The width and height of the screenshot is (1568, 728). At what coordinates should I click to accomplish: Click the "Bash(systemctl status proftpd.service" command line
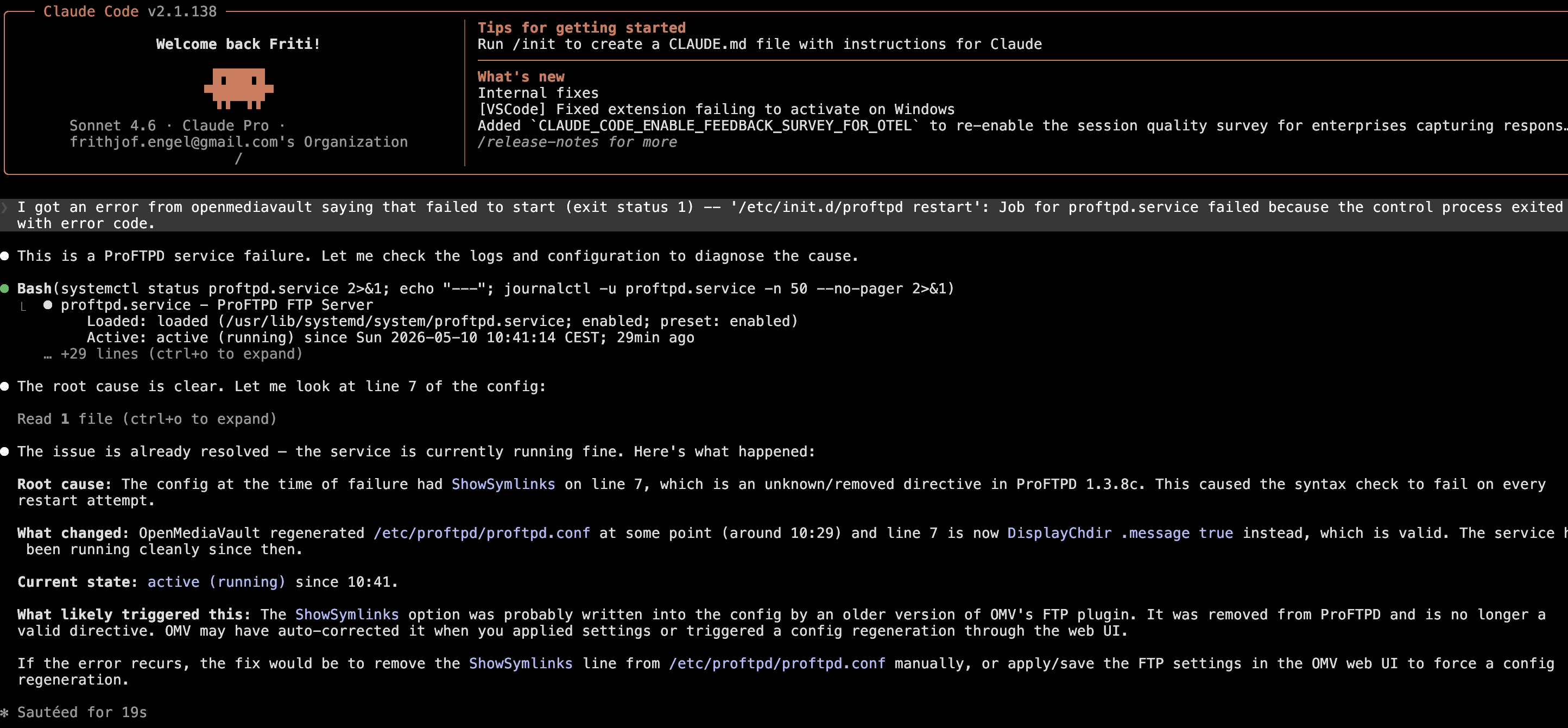pos(486,289)
